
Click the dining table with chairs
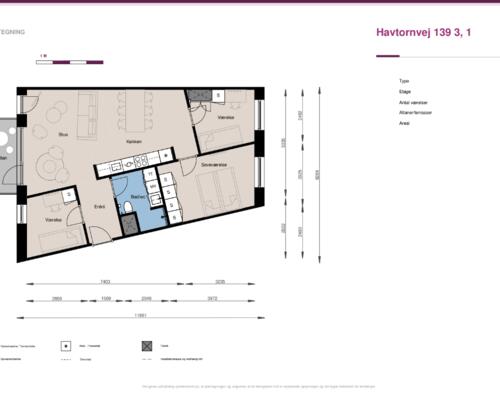point(135,111)
